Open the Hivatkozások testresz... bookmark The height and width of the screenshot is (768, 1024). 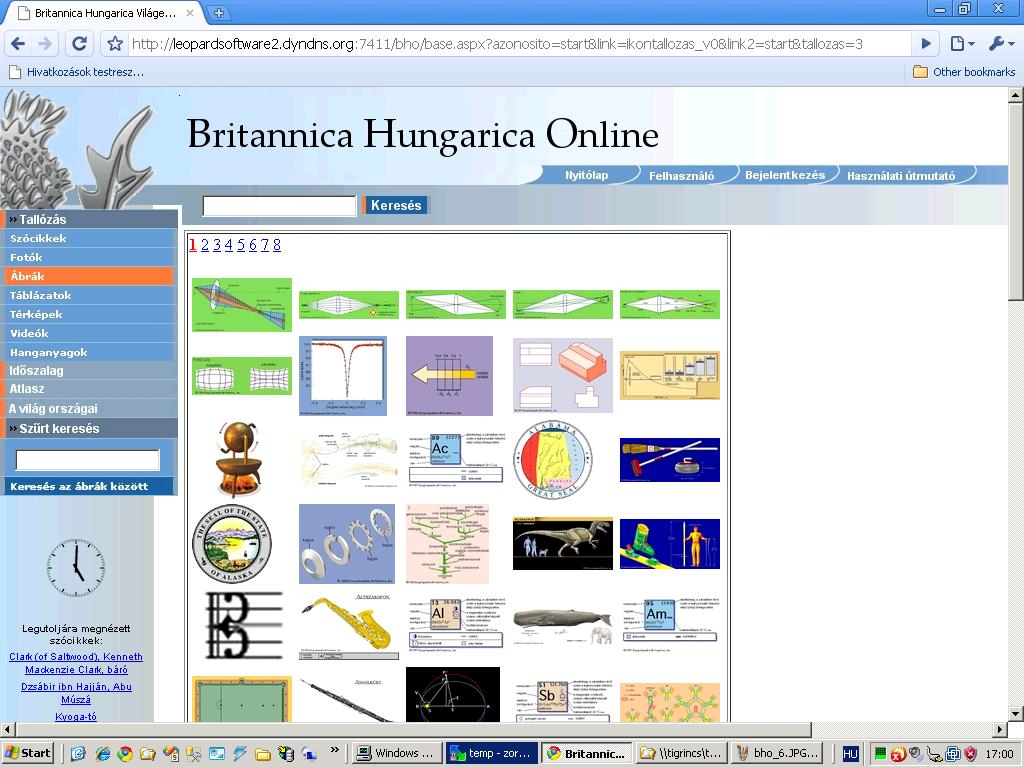tap(76, 72)
